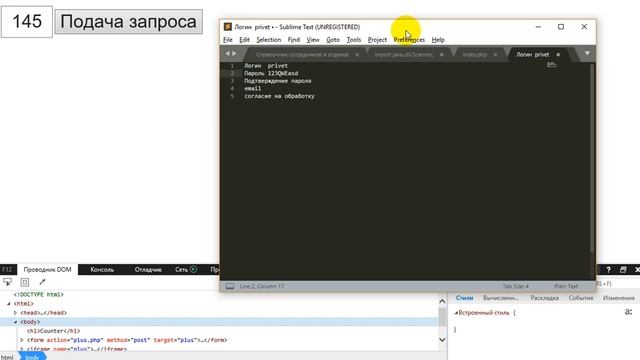Open the События tab in styles pane
Screen dimensions: 640x360
[581, 298]
